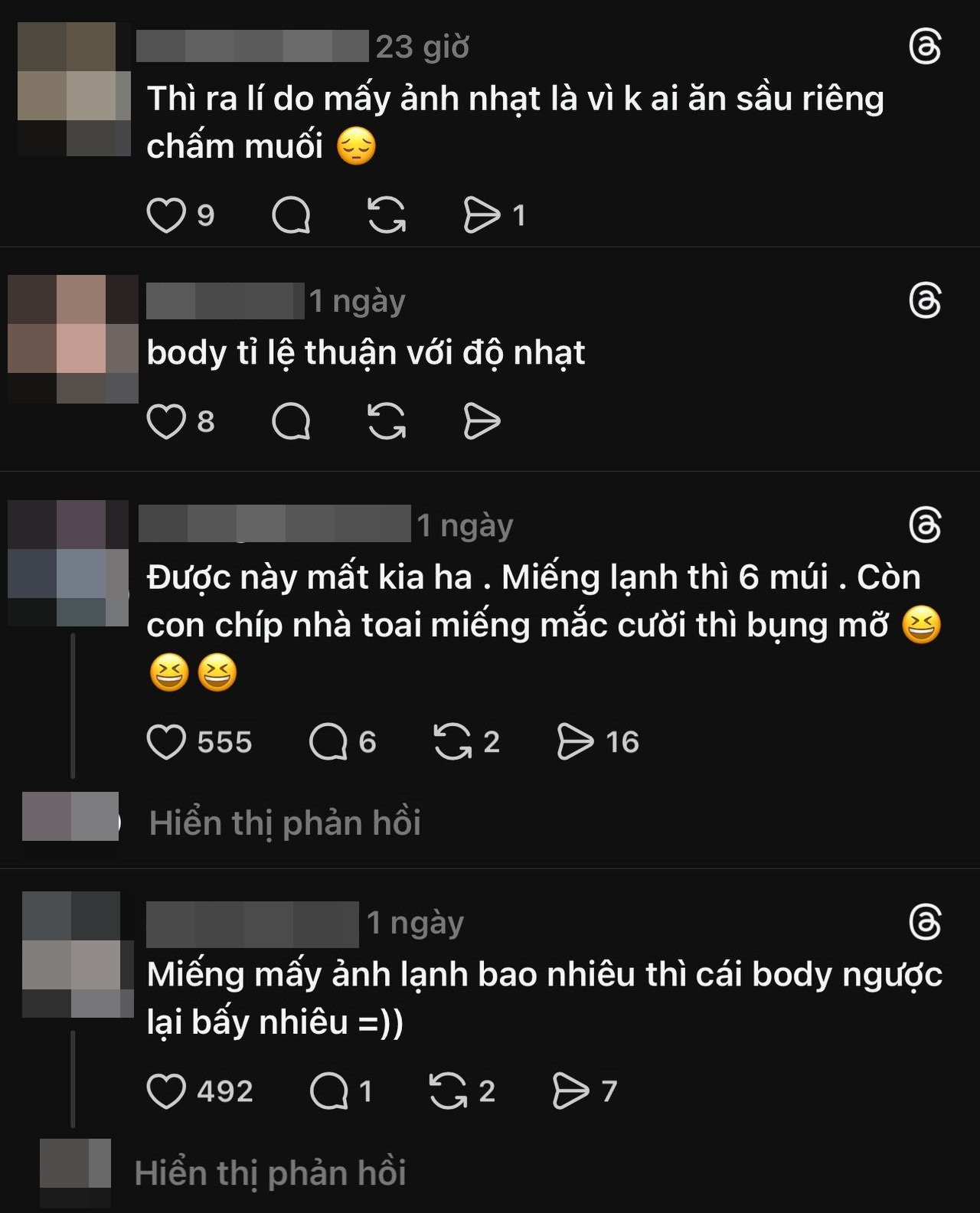Open Threads icon on the 23 giờ comment
The height and width of the screenshot is (1213, 980).
[925, 47]
